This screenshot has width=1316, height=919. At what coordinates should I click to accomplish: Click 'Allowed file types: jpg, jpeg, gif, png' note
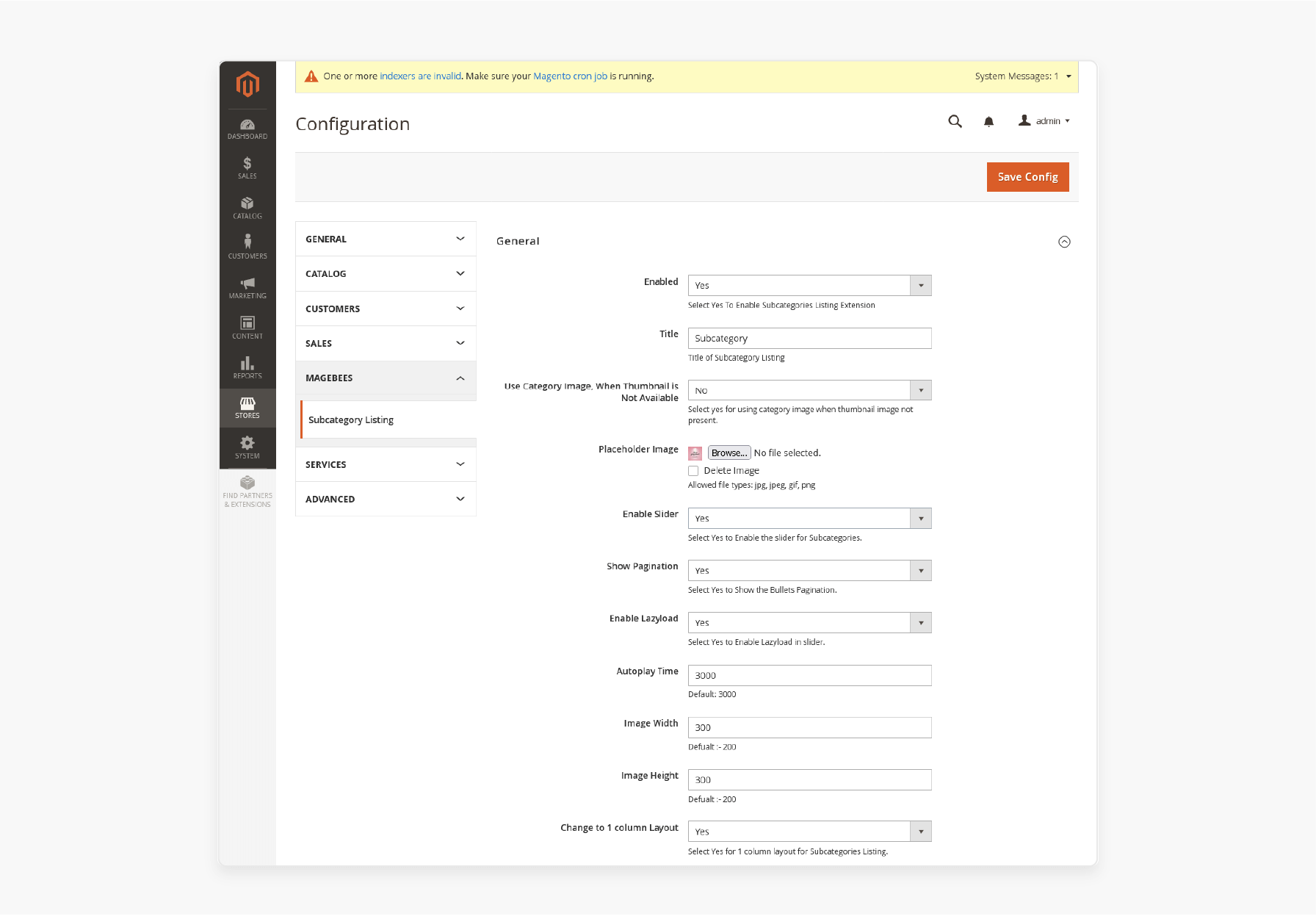[x=751, y=486]
